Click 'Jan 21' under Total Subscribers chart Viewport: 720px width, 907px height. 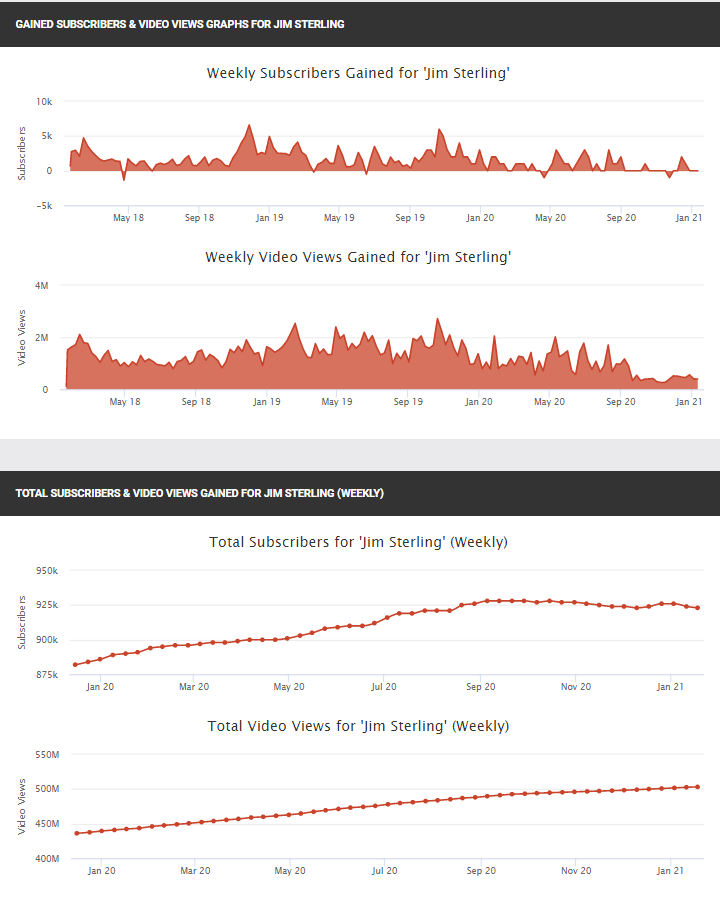(670, 687)
